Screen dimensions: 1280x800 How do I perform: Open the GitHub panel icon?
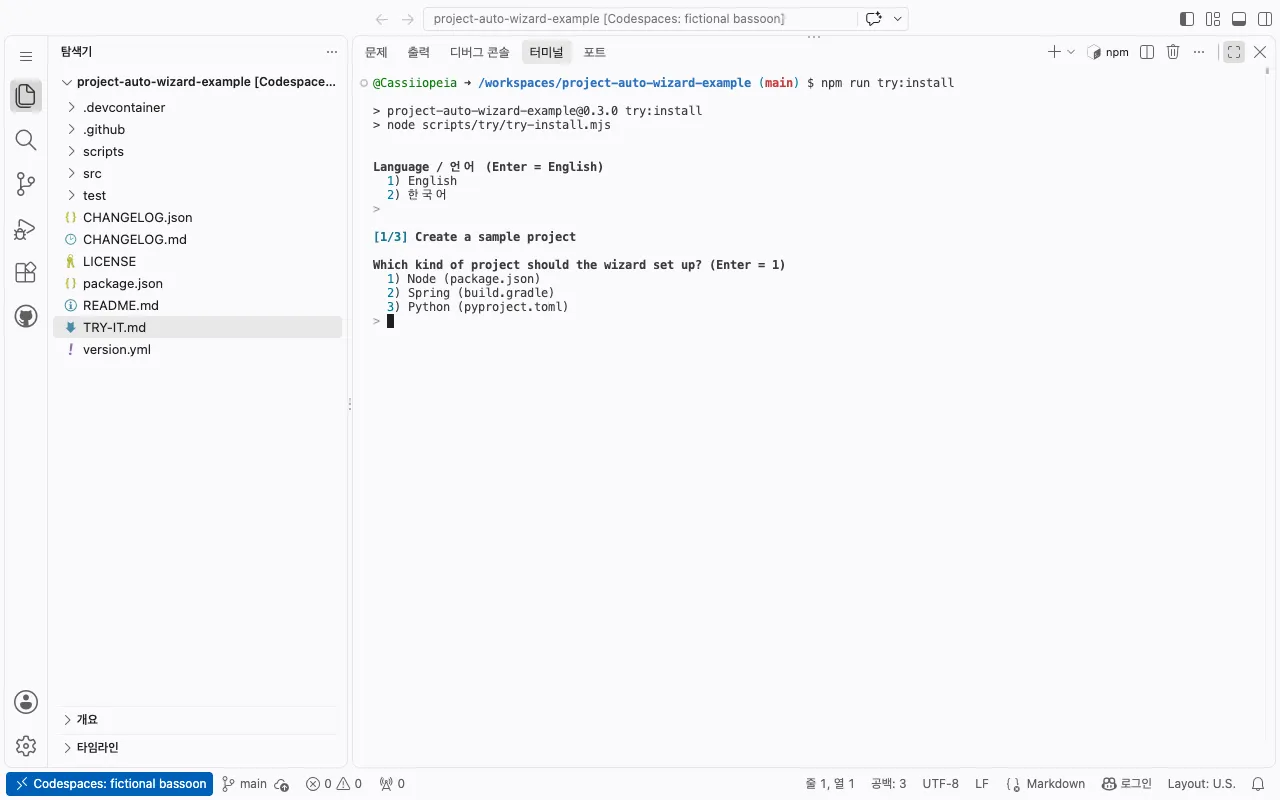click(x=26, y=317)
